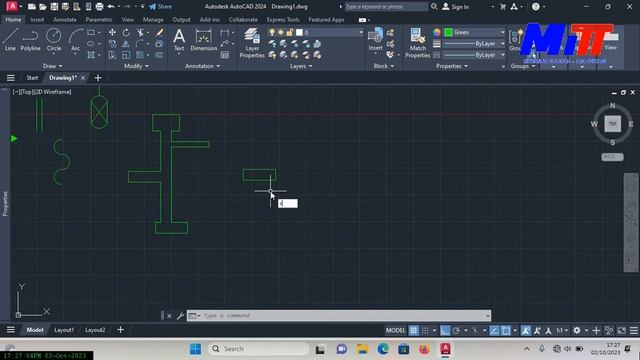
Task: Add a new layout tab
Action: tap(120, 330)
